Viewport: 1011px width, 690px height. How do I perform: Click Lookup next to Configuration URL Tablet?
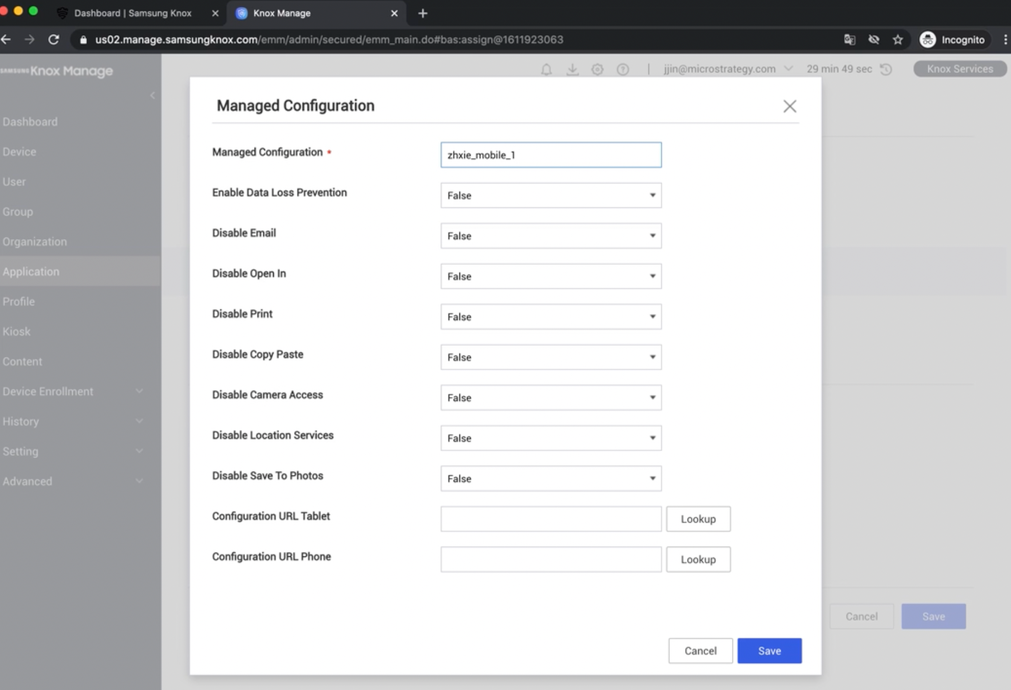698,518
